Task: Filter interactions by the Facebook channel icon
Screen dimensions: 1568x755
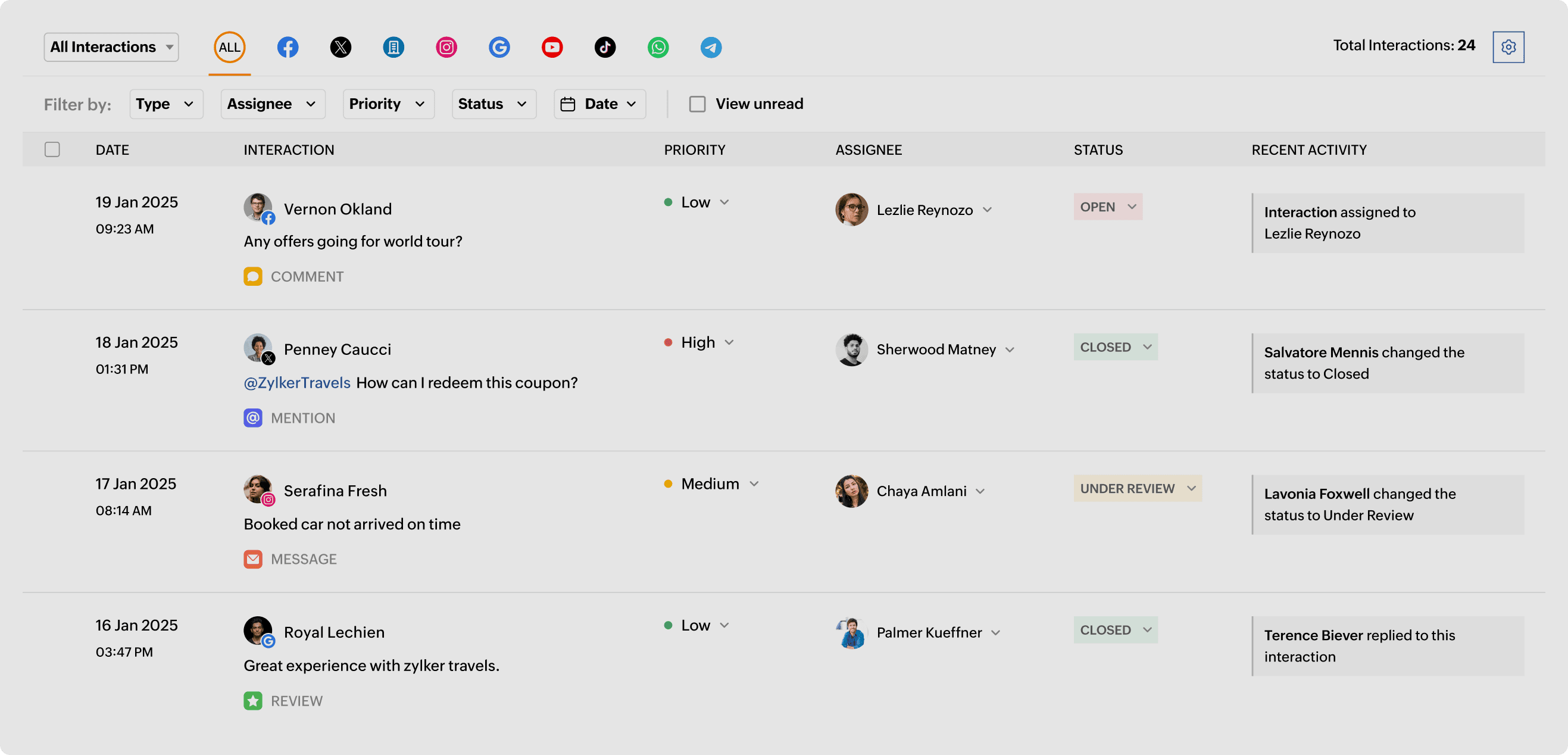Action: coord(288,47)
